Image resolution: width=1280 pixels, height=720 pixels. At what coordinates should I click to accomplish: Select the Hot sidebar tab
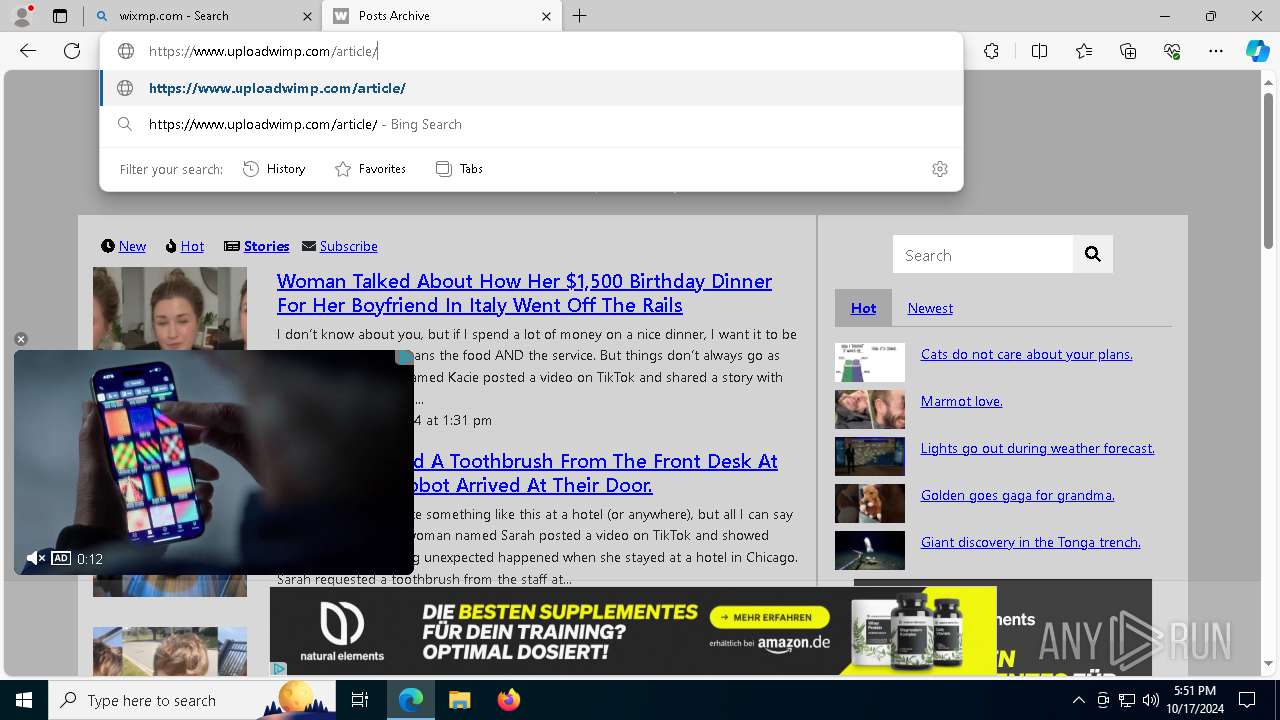[x=863, y=308]
